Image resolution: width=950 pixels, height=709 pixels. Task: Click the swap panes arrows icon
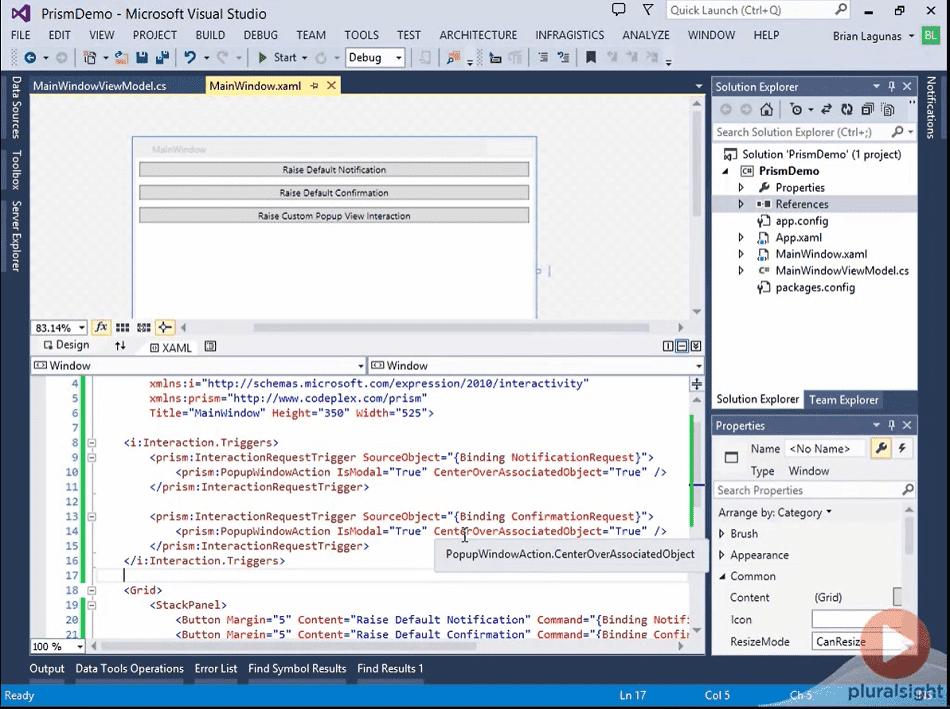[120, 345]
